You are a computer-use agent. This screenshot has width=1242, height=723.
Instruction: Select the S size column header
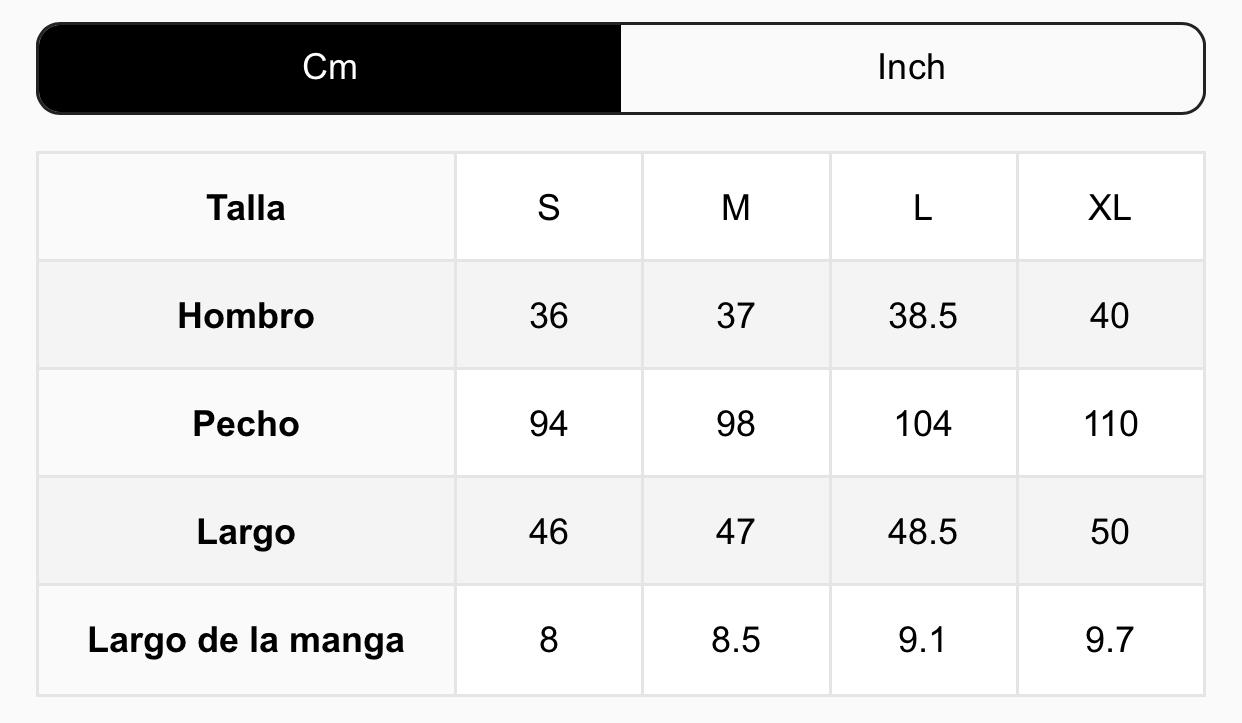tap(548, 208)
